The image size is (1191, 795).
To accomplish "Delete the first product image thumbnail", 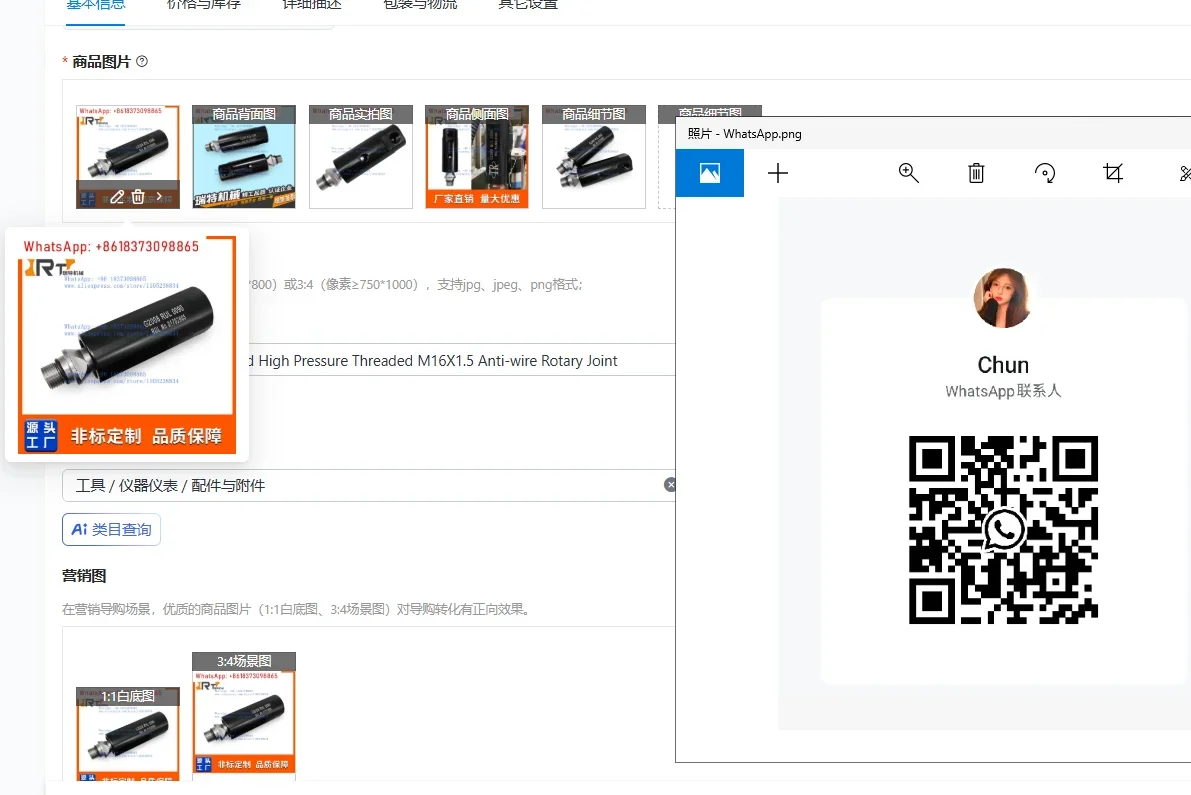I will [137, 197].
